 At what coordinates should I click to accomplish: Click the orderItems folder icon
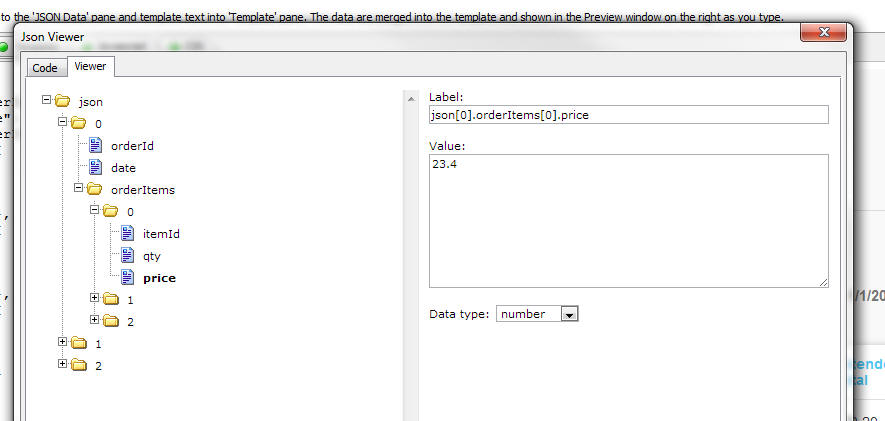pos(94,189)
